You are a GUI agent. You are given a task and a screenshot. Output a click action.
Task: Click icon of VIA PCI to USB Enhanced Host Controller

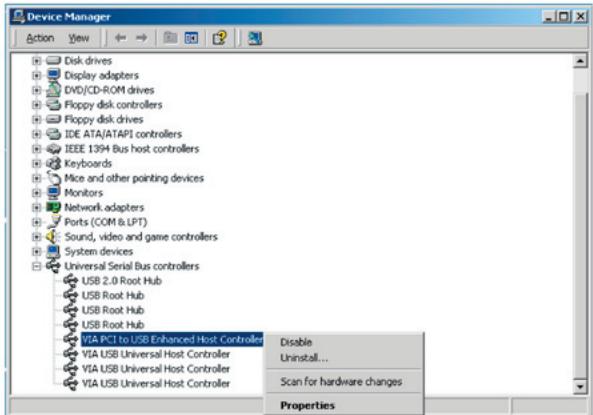[x=71, y=339]
